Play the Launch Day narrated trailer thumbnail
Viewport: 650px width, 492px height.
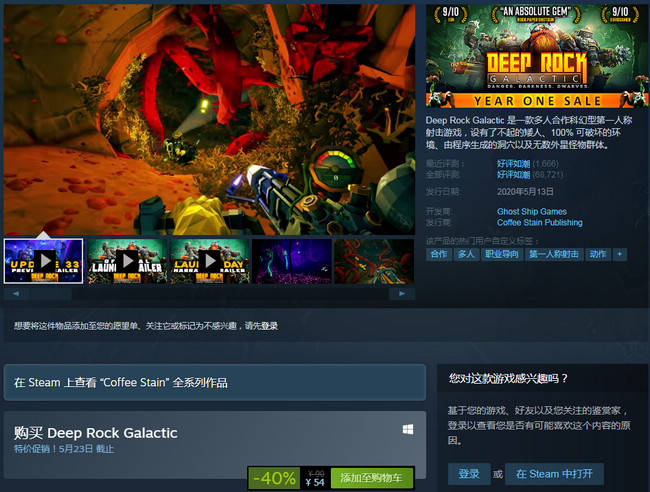coord(210,261)
